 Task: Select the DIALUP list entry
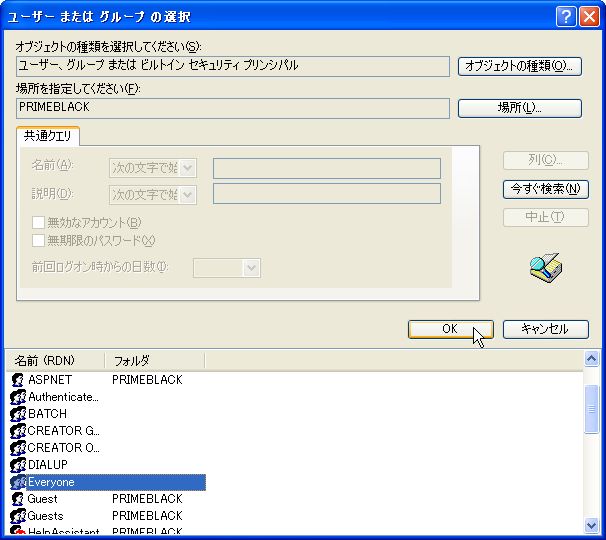48,465
